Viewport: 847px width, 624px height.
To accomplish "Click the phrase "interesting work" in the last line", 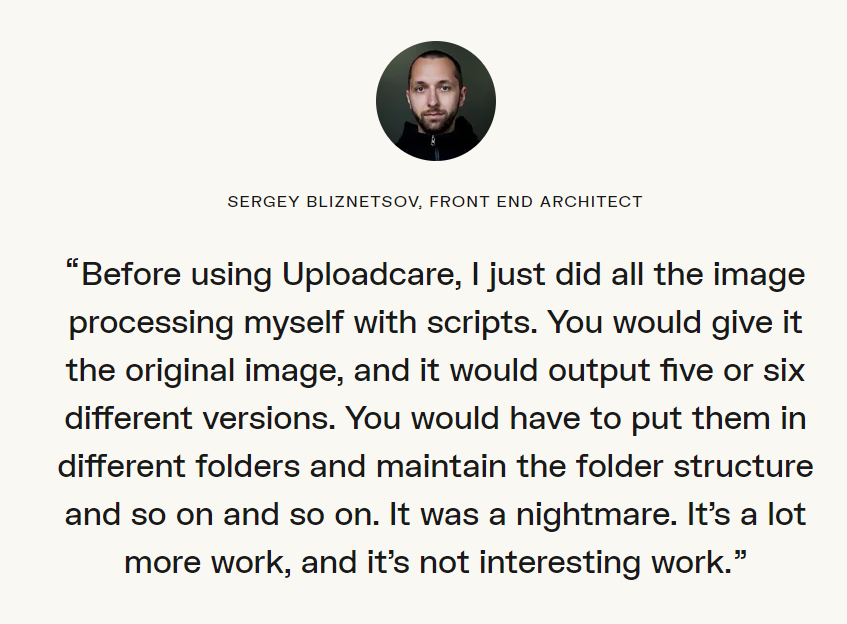I will click(x=601, y=563).
